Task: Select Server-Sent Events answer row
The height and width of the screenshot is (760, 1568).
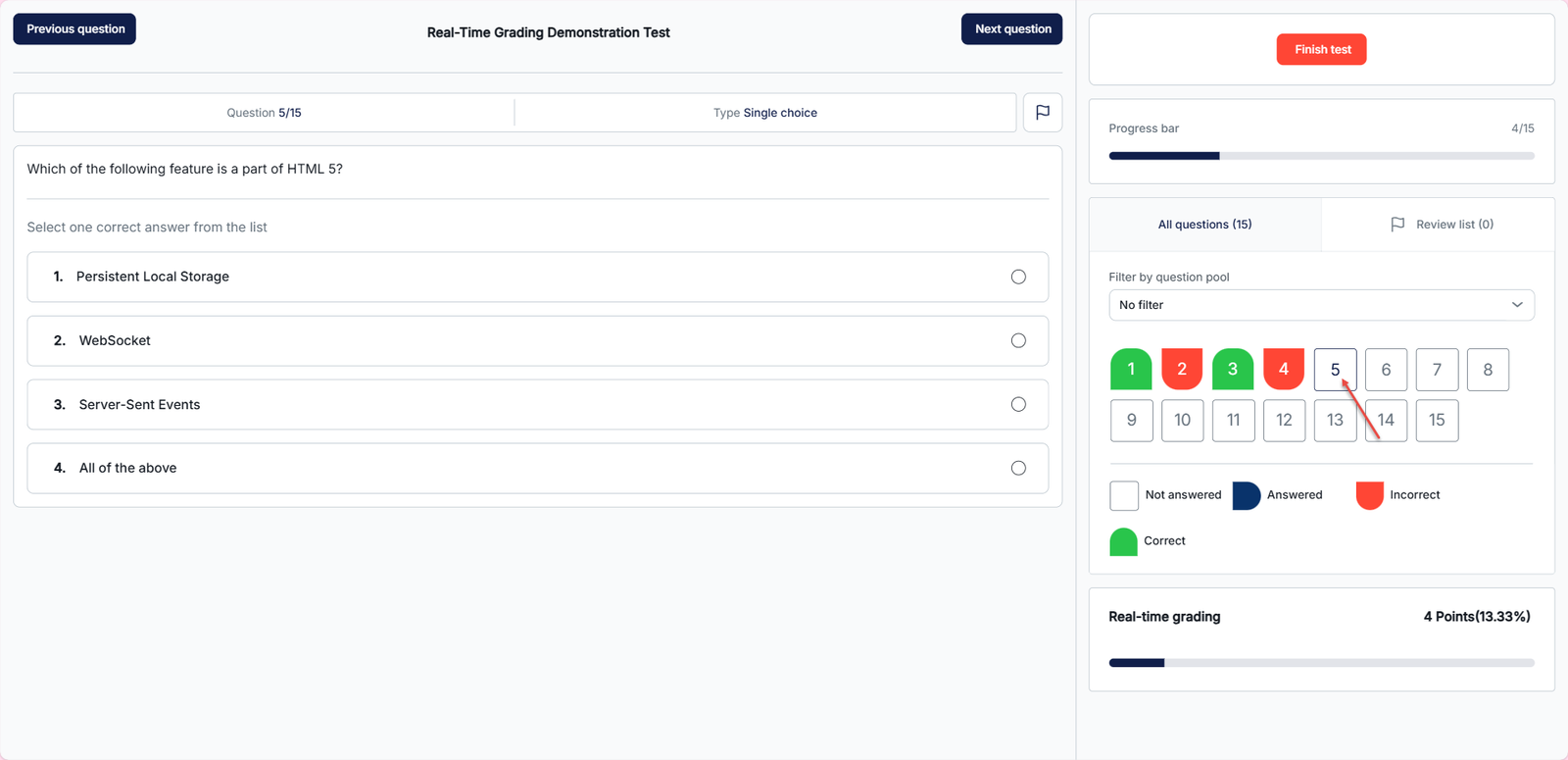Action: point(537,405)
